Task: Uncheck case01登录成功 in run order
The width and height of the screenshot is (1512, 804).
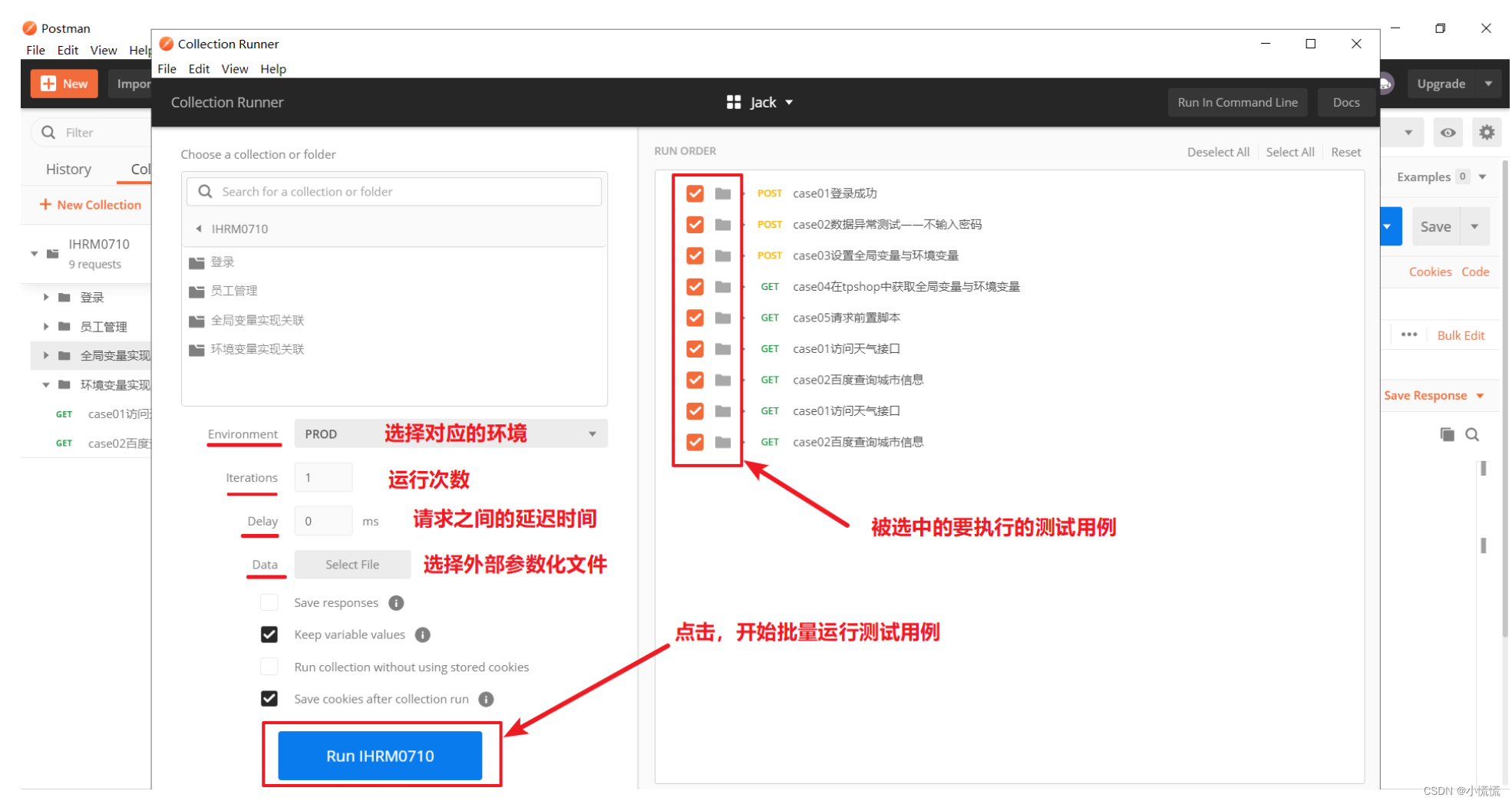Action: pyautogui.click(x=695, y=193)
